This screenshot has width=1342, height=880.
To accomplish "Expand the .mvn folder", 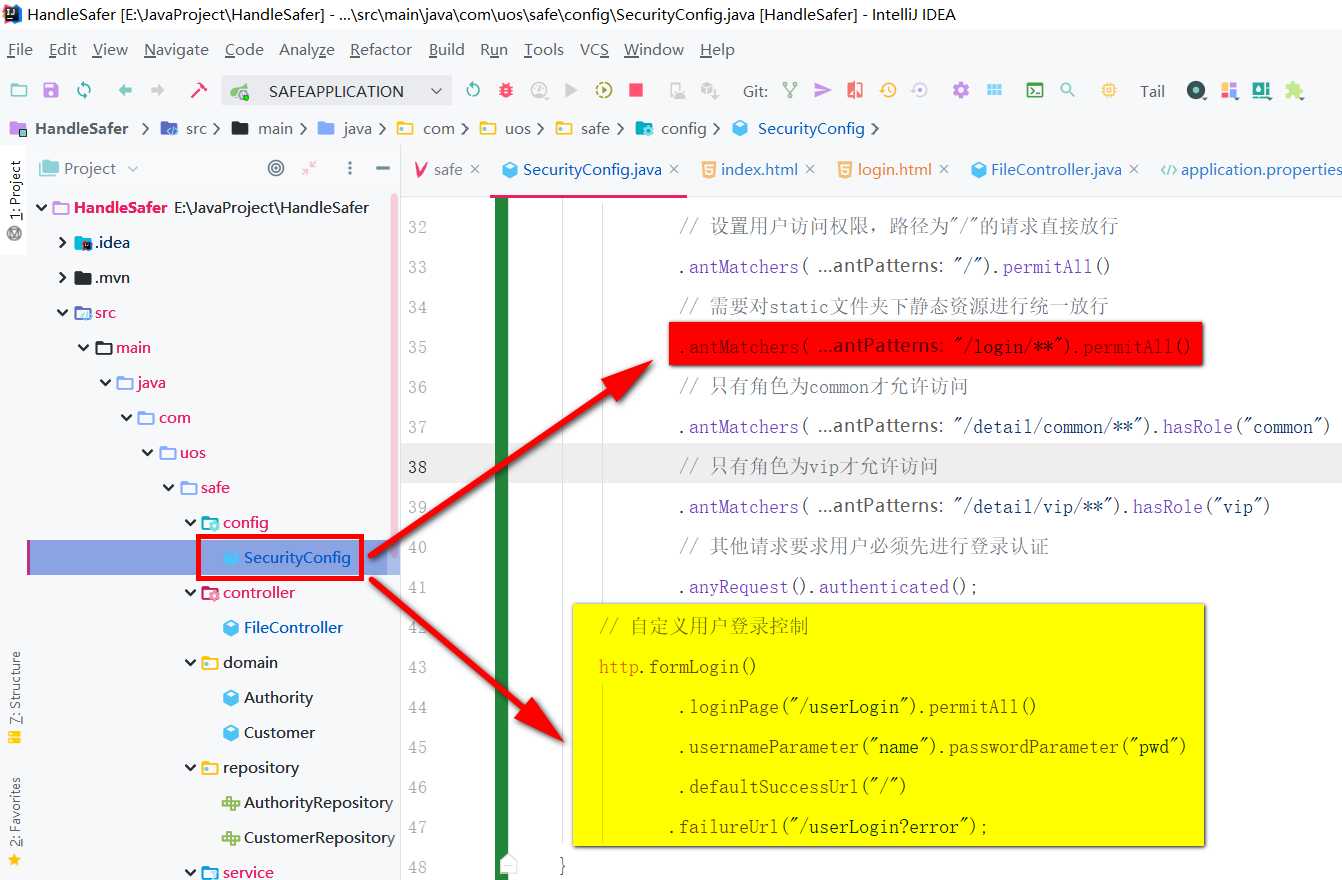I will [63, 278].
